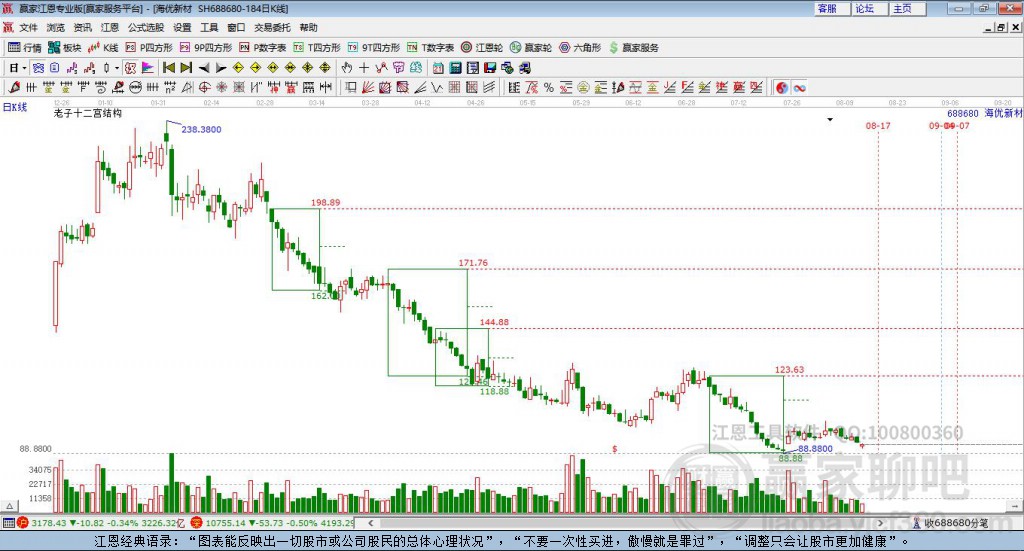Screen dimensions: 1024x551
Task: Click the 198.89 price level label
Action: [325, 202]
